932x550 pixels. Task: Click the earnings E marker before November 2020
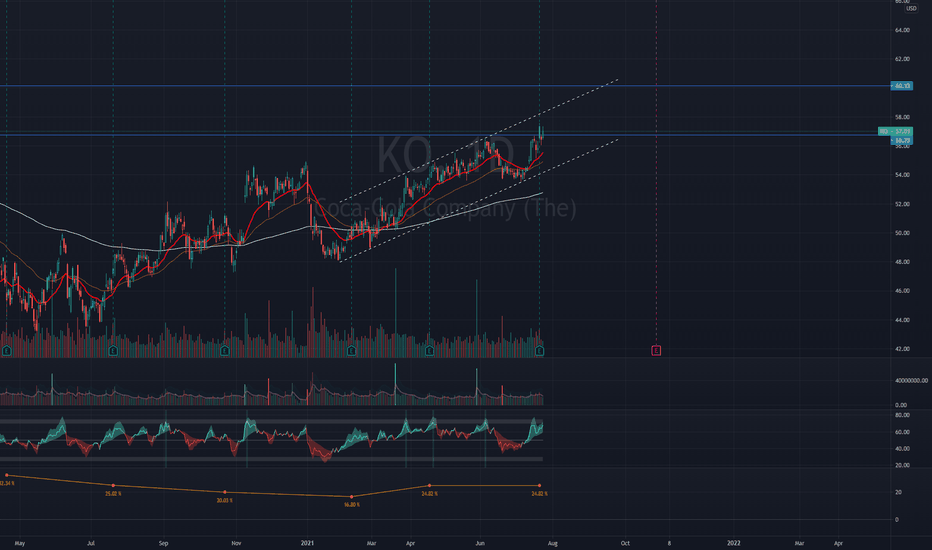[x=225, y=351]
